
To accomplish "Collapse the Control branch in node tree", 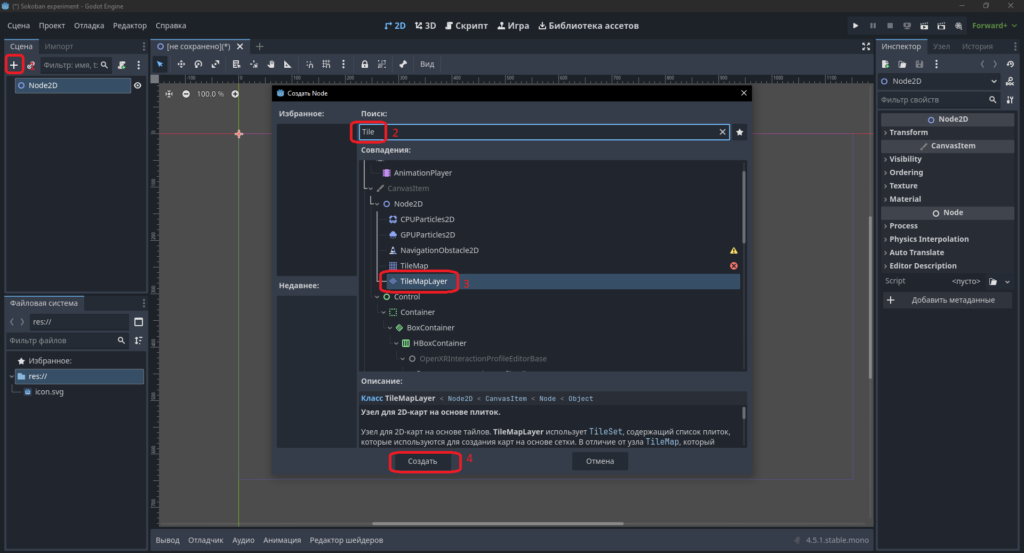I will click(377, 297).
